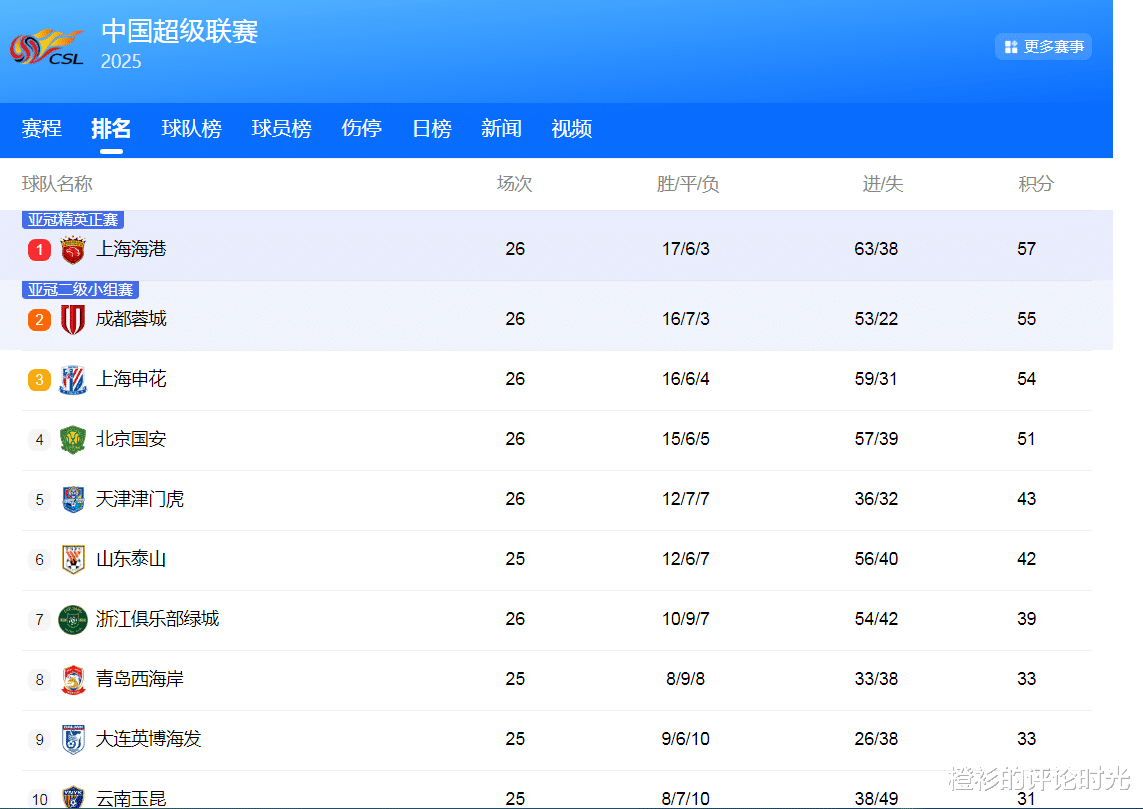The height and width of the screenshot is (809, 1143).
Task: Click Beijing Guoan's 15/6/5 record
Action: pos(685,439)
